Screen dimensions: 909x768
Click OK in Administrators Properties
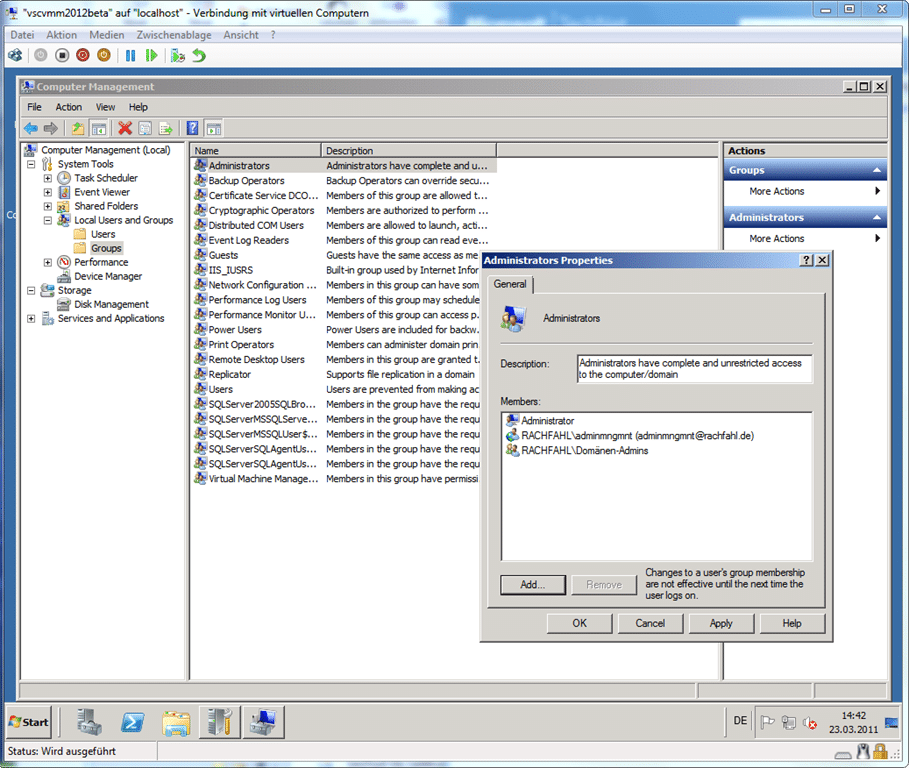[580, 623]
